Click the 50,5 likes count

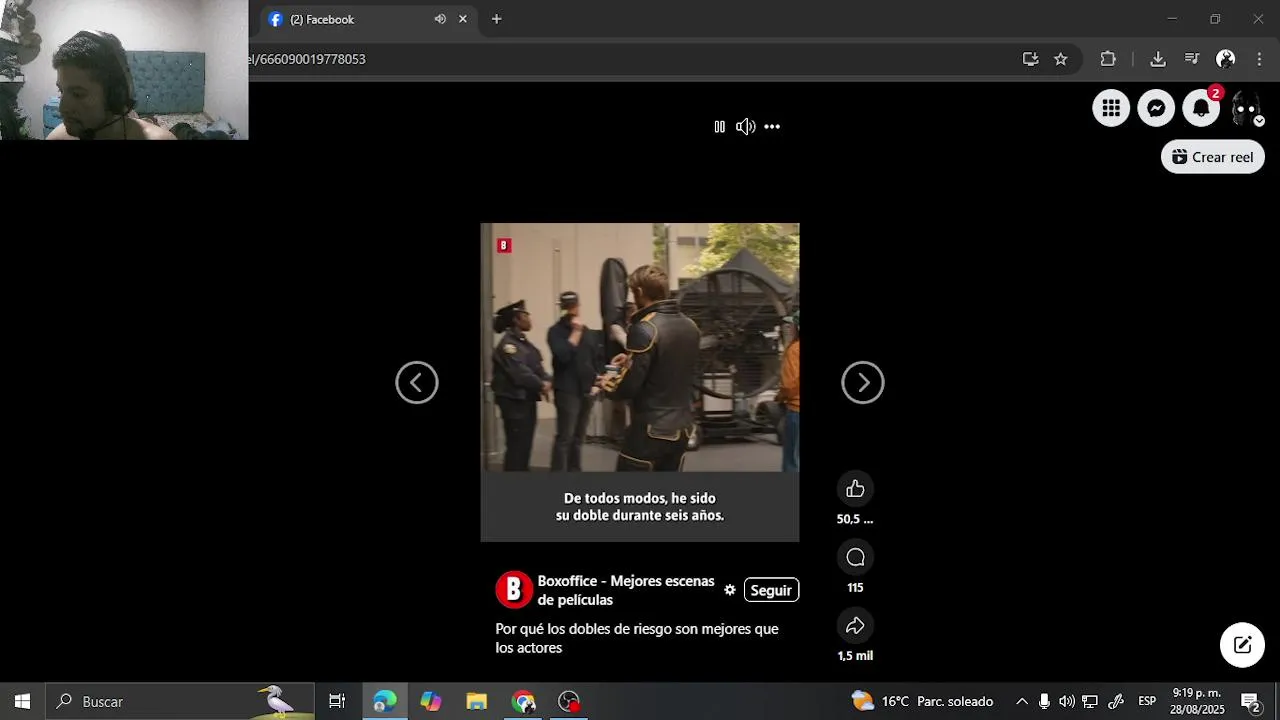click(x=855, y=519)
